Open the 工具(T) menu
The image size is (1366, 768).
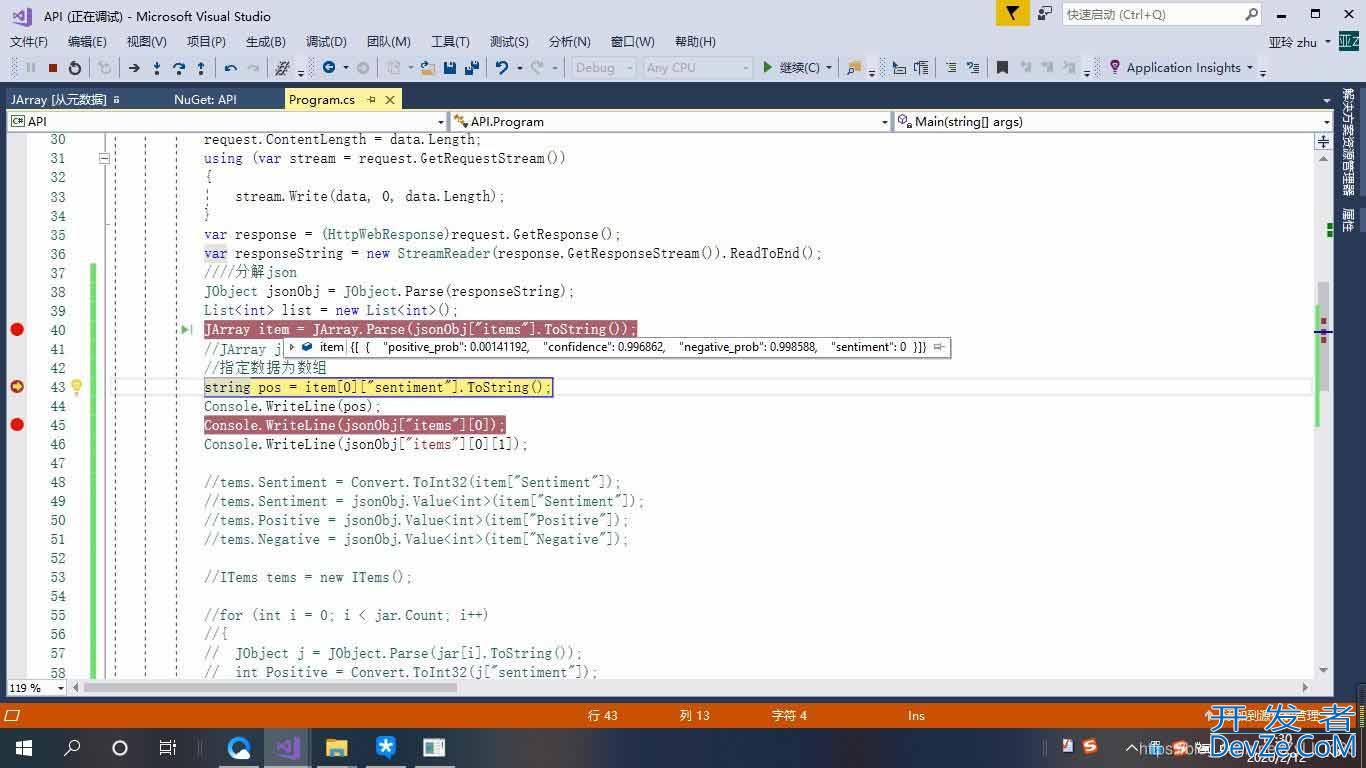pyautogui.click(x=450, y=42)
